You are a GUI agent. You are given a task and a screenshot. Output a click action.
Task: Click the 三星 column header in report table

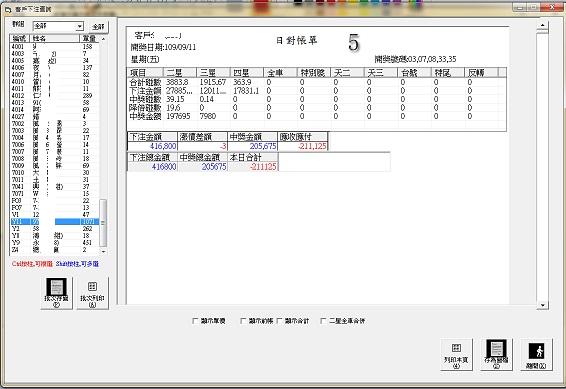[213, 73]
